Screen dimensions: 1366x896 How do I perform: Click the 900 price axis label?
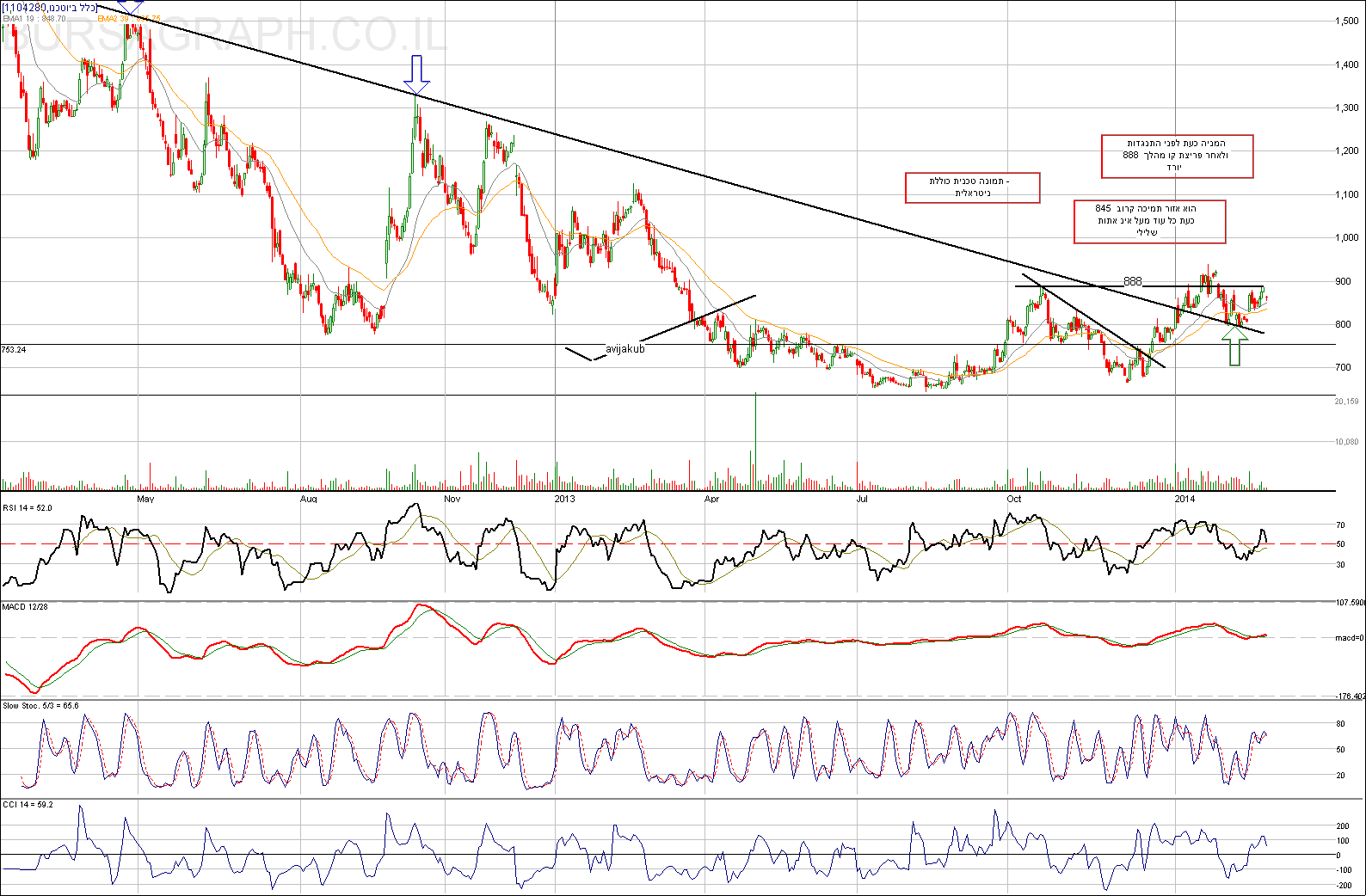pyautogui.click(x=1344, y=281)
